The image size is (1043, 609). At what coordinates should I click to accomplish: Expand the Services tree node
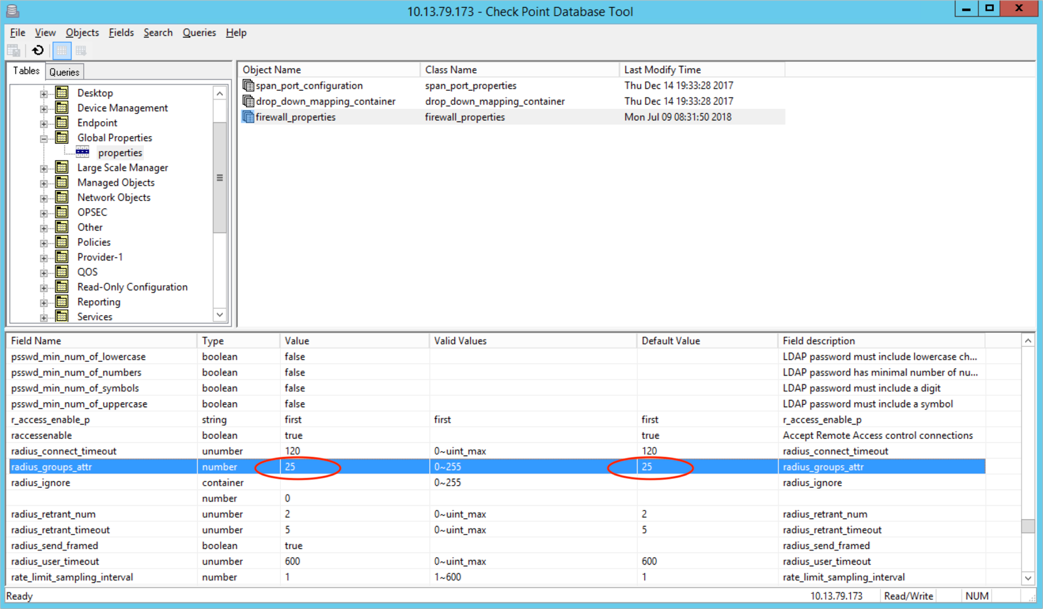pos(44,317)
